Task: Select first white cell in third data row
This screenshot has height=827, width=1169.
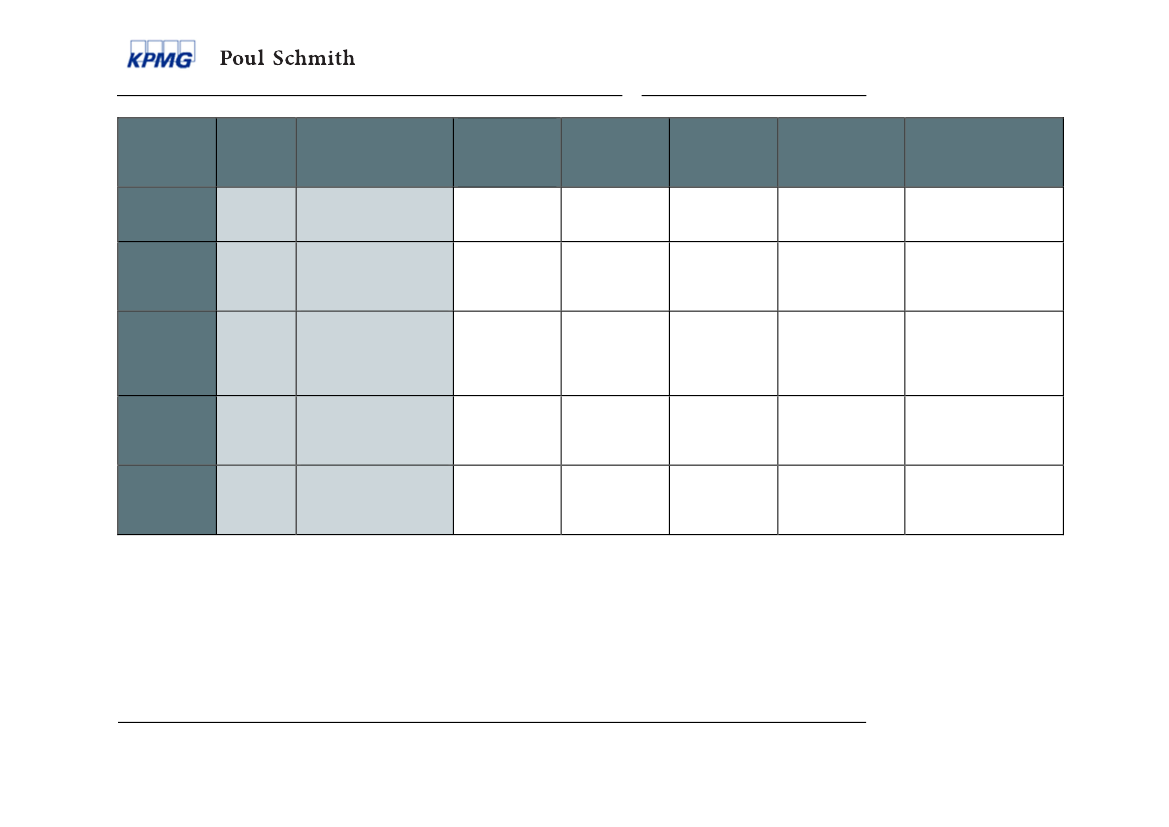Action: (x=507, y=353)
